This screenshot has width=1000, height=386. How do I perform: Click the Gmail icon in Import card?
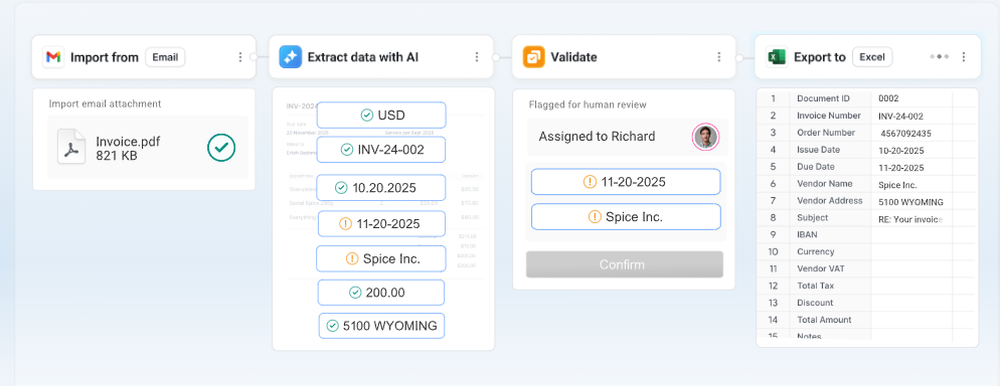pos(54,57)
